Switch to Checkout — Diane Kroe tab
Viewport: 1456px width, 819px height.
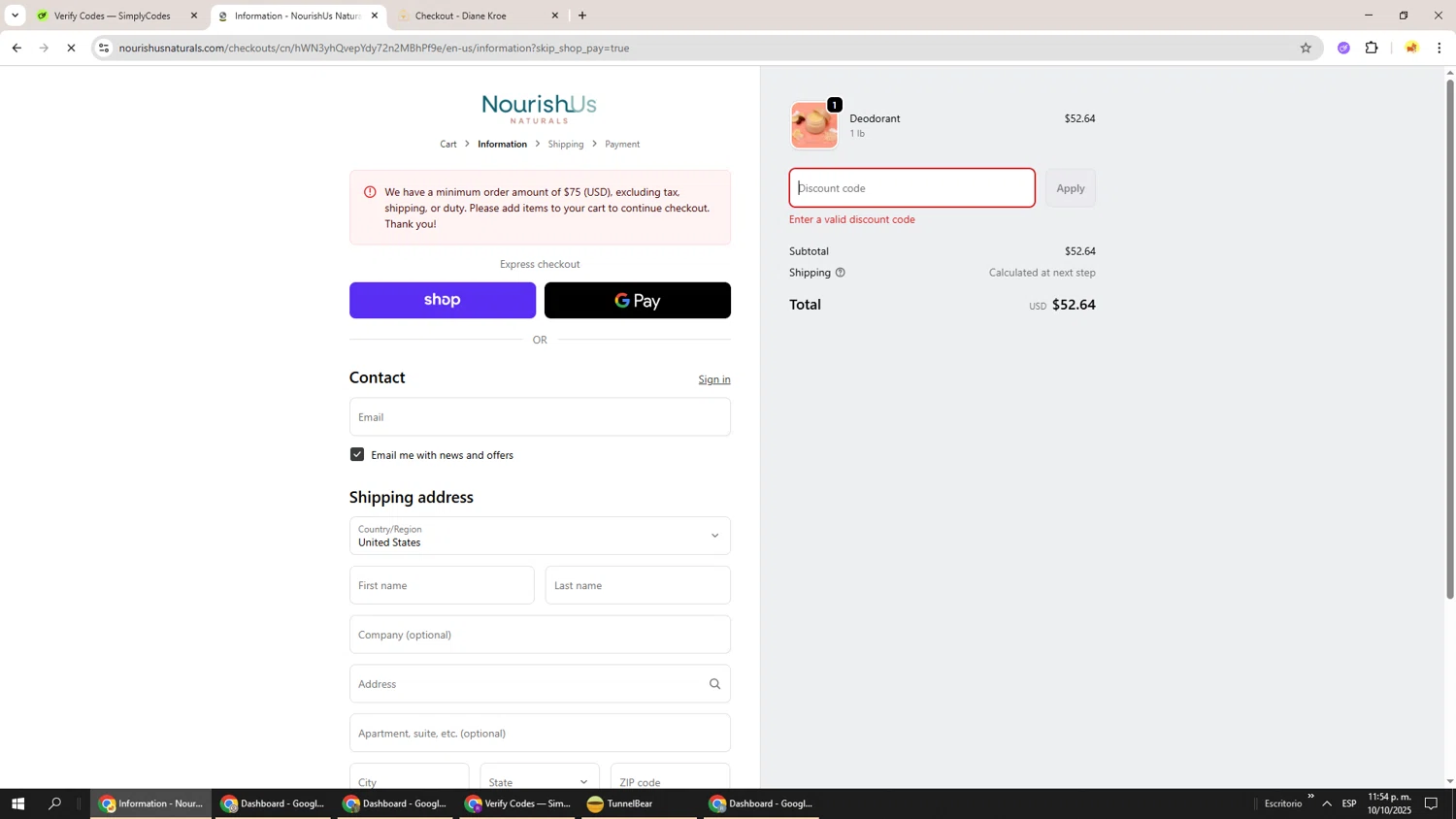(x=478, y=16)
